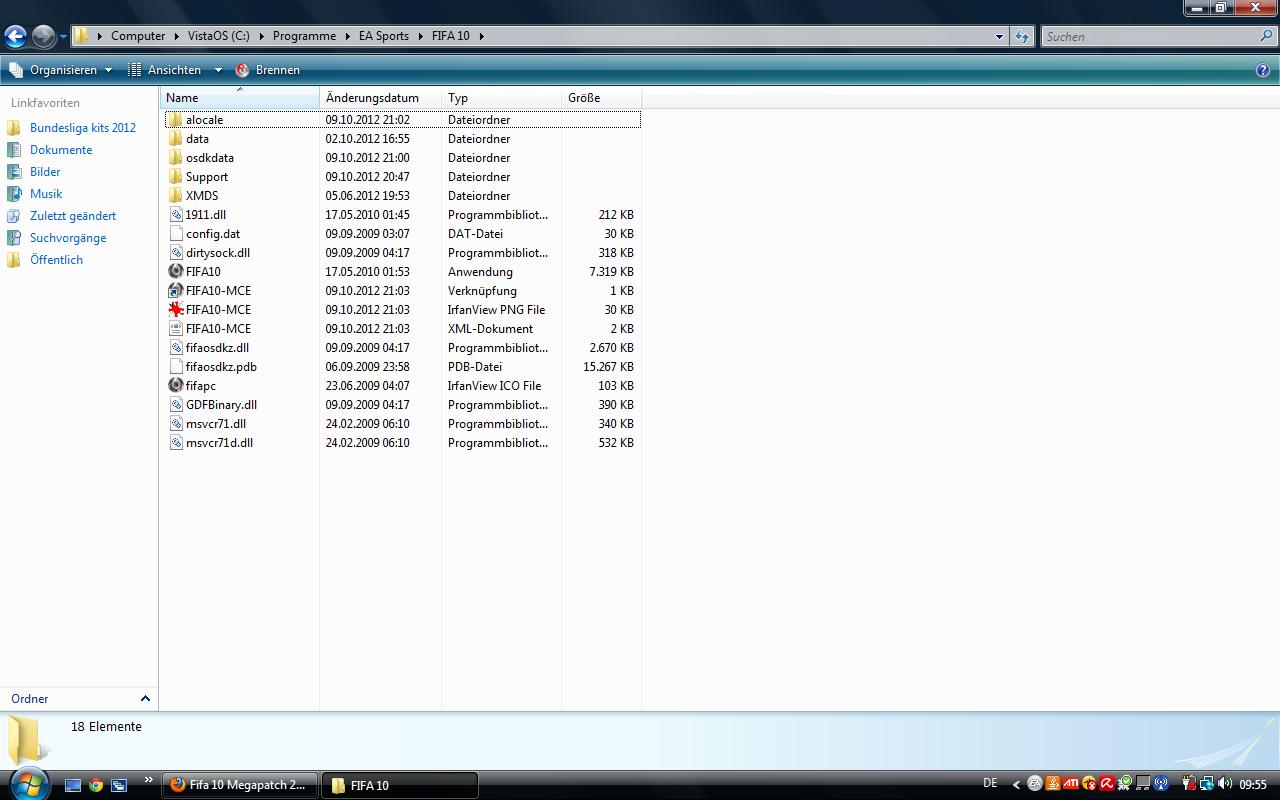Open the volume speaker tray icon
The width and height of the screenshot is (1280, 800).
(1224, 784)
